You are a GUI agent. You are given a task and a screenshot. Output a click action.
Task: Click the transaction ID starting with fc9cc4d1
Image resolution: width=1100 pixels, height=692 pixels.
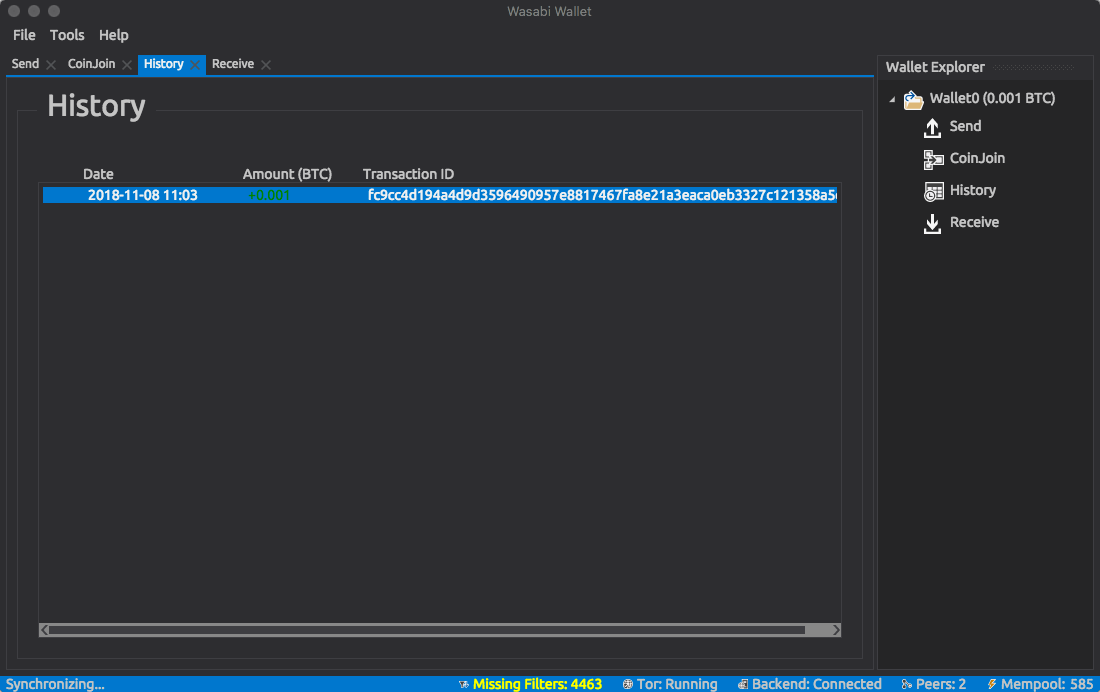point(602,195)
